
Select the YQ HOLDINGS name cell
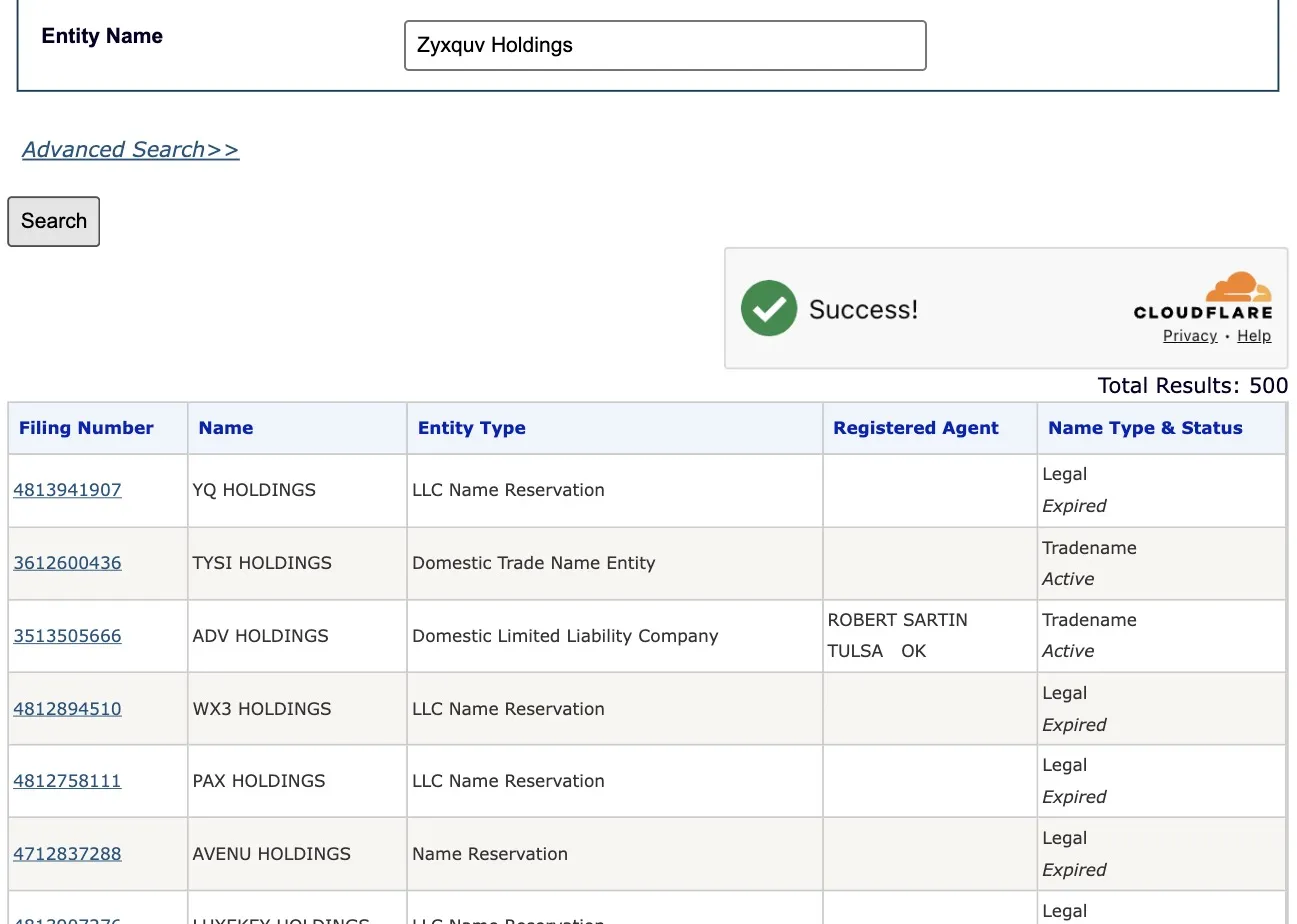pyautogui.click(x=297, y=491)
